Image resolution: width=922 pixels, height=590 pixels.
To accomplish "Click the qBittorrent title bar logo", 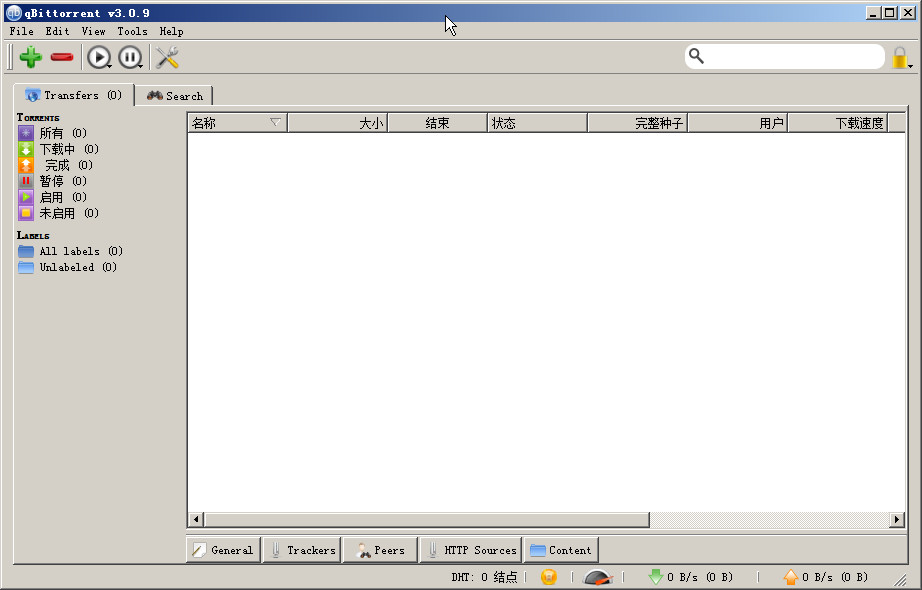I will [14, 12].
